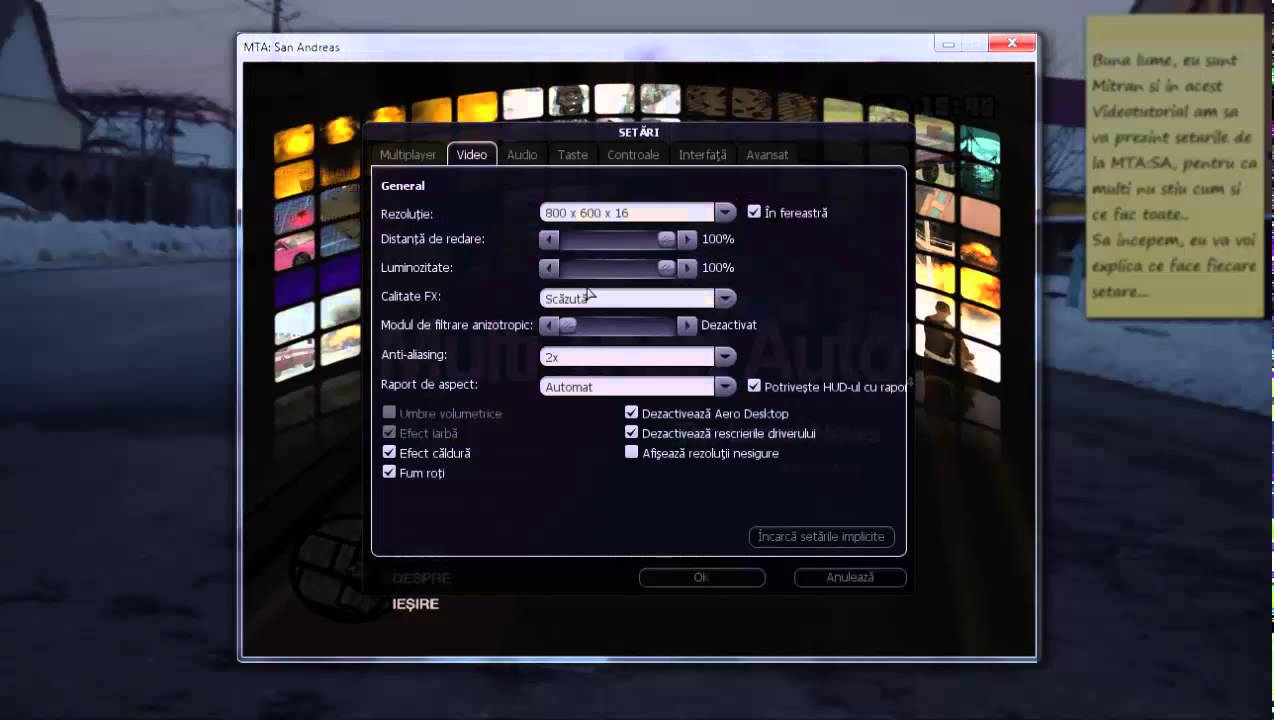This screenshot has height=720, width=1274.
Task: Raise anisotropic filtering with right arrow
Action: click(687, 325)
